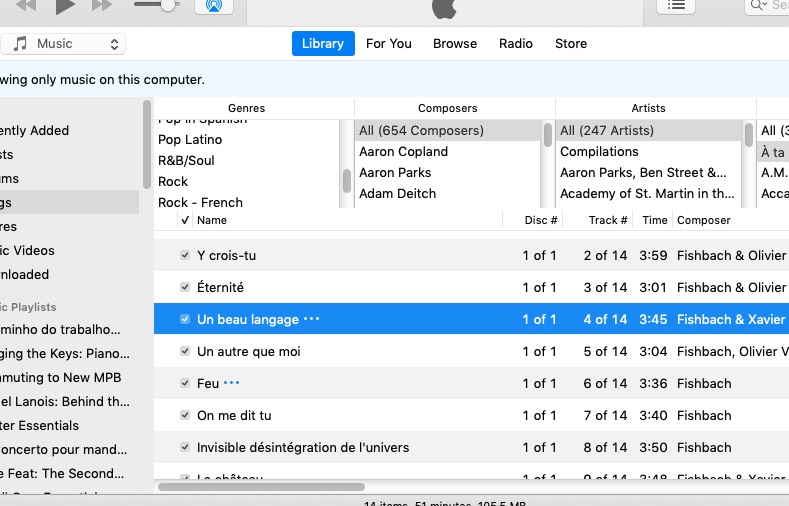Switch to the Library tab
Viewport: 789px width, 506px height.
323,44
